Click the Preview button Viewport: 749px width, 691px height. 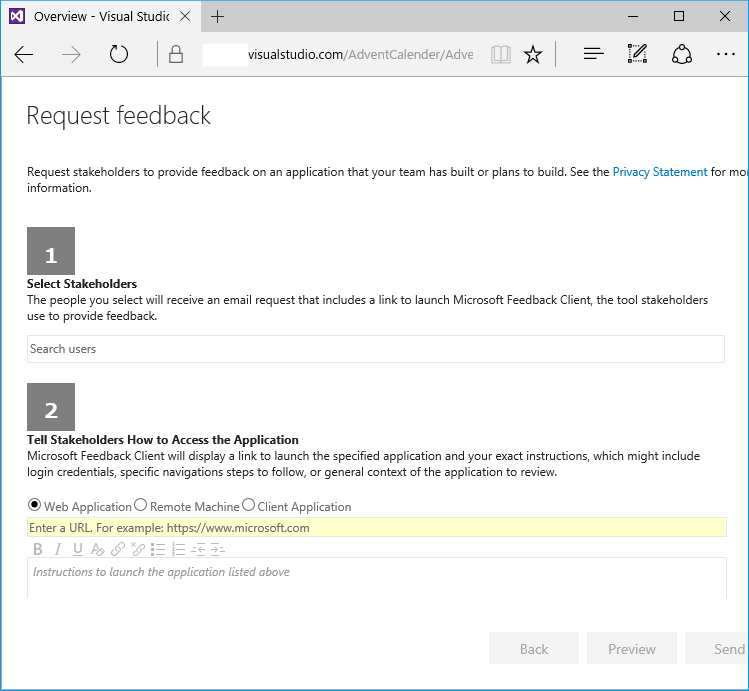[x=632, y=648]
